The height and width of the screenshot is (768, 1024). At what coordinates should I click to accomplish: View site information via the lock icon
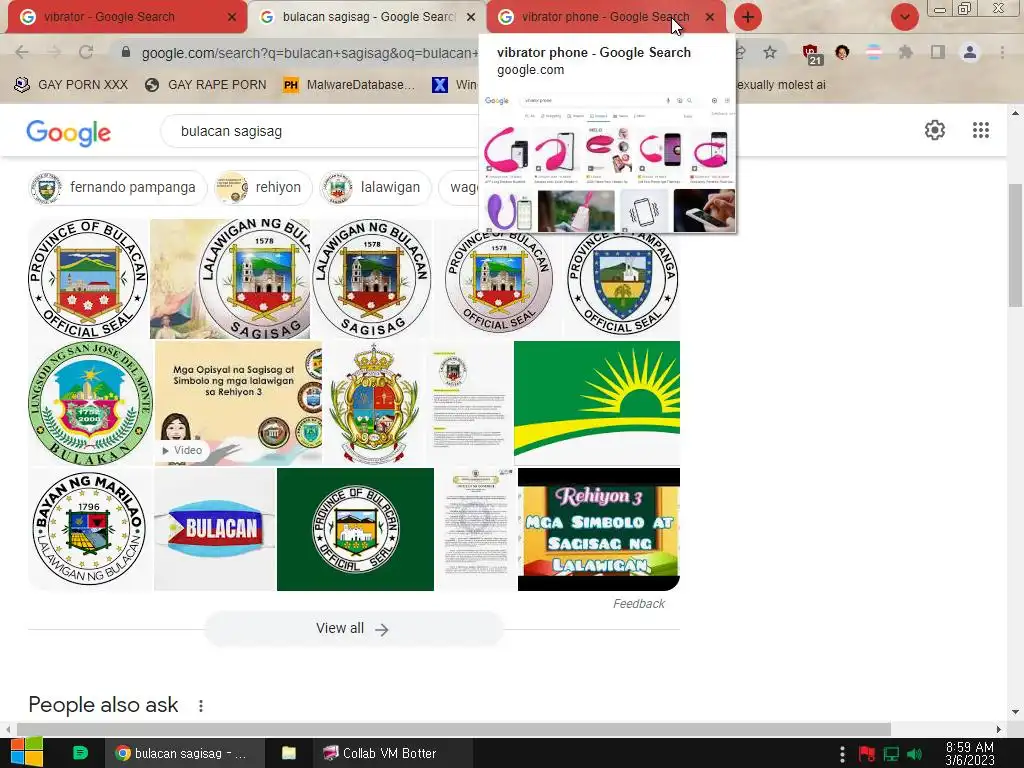(x=126, y=52)
